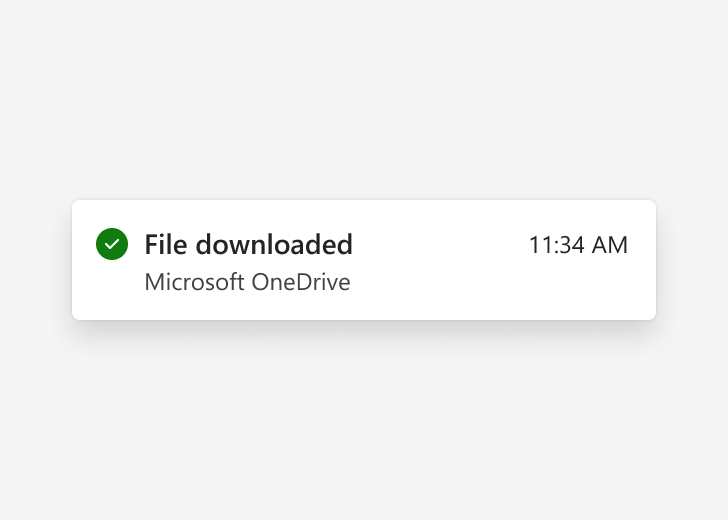Click the word "OneDrive" in the subtitle
This screenshot has width=728, height=520.
(301, 282)
